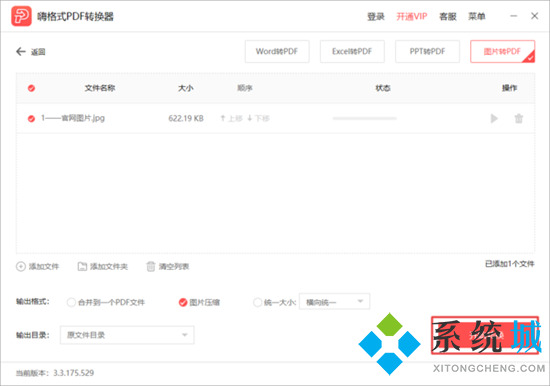Image resolution: width=550 pixels, height=386 pixels.
Task: Uncheck the 1——官网图片.jpg row checkbox
Action: (x=31, y=119)
